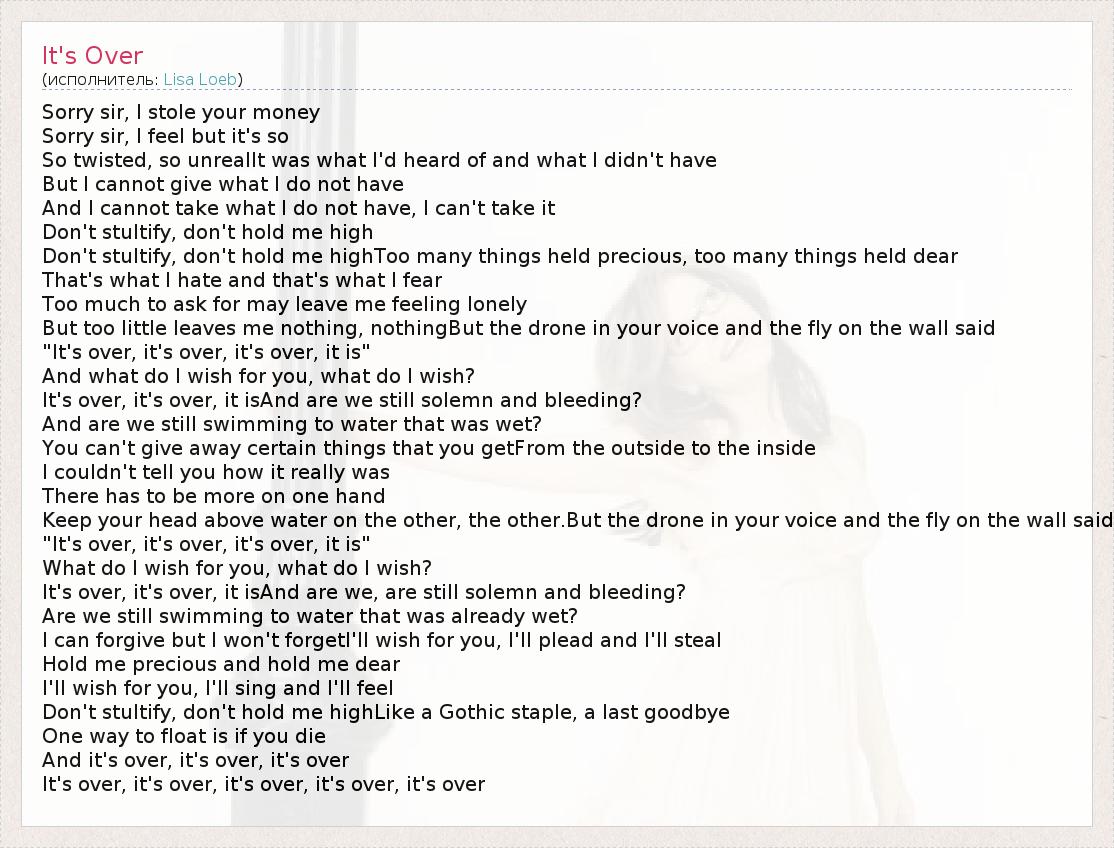Screen dimensions: 1114x848
Task: Select the "So twisted, so unreal" lyric line
Action: pyautogui.click(x=379, y=160)
